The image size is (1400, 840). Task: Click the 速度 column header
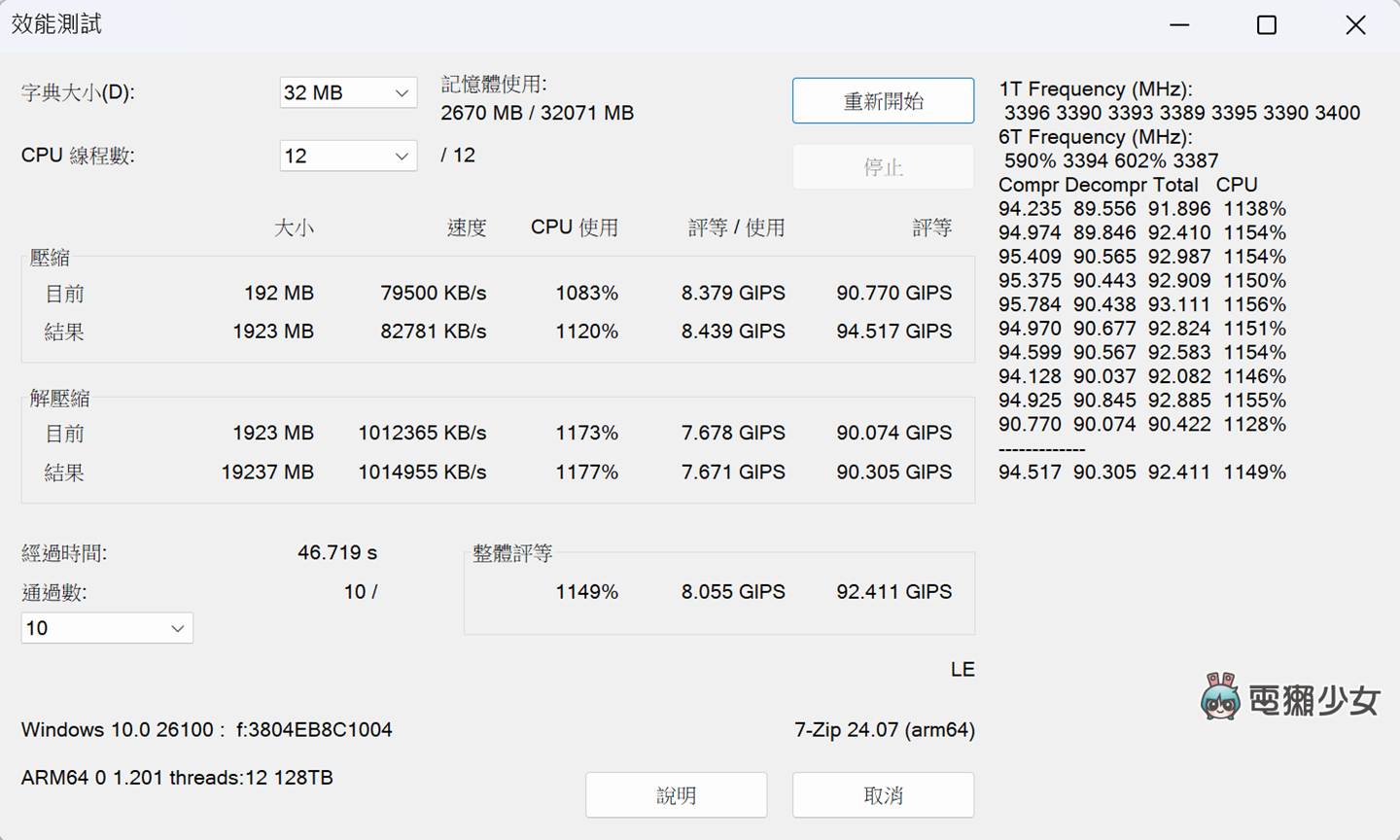point(467,227)
